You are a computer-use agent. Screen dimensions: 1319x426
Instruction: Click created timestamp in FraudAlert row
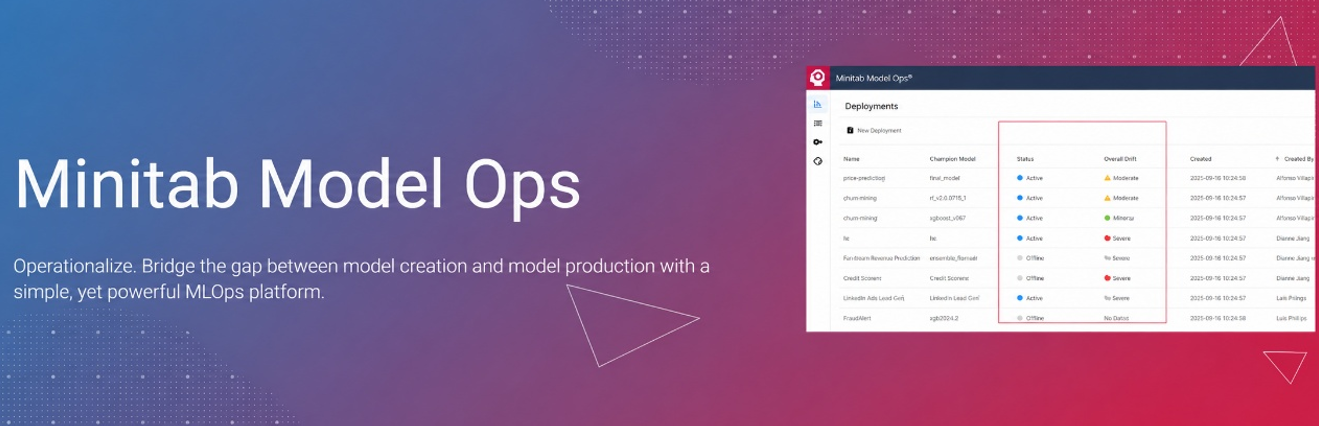tap(1217, 318)
